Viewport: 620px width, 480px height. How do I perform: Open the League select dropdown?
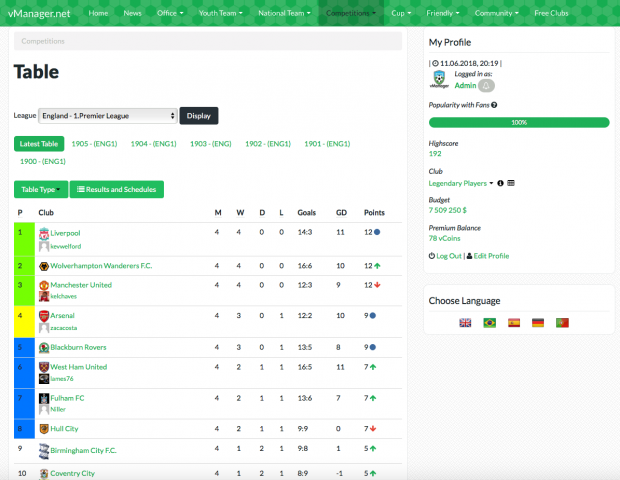108,116
